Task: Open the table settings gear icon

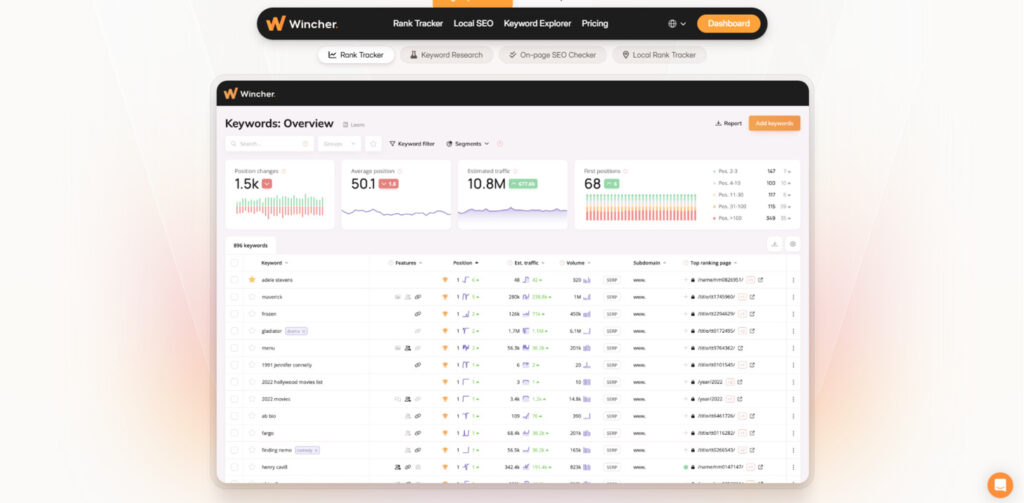Action: pyautogui.click(x=793, y=244)
